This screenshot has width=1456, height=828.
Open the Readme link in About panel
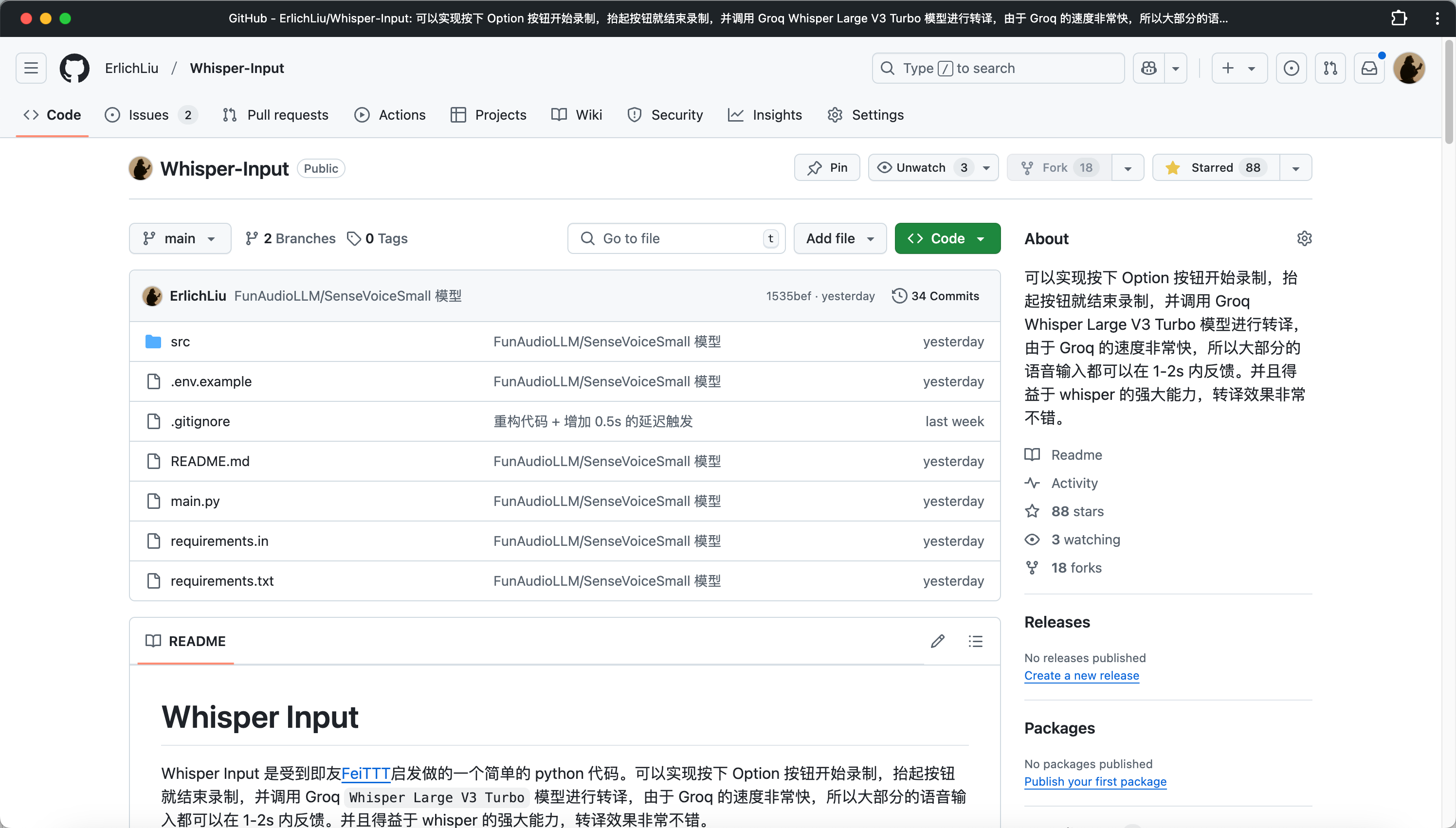click(x=1076, y=454)
